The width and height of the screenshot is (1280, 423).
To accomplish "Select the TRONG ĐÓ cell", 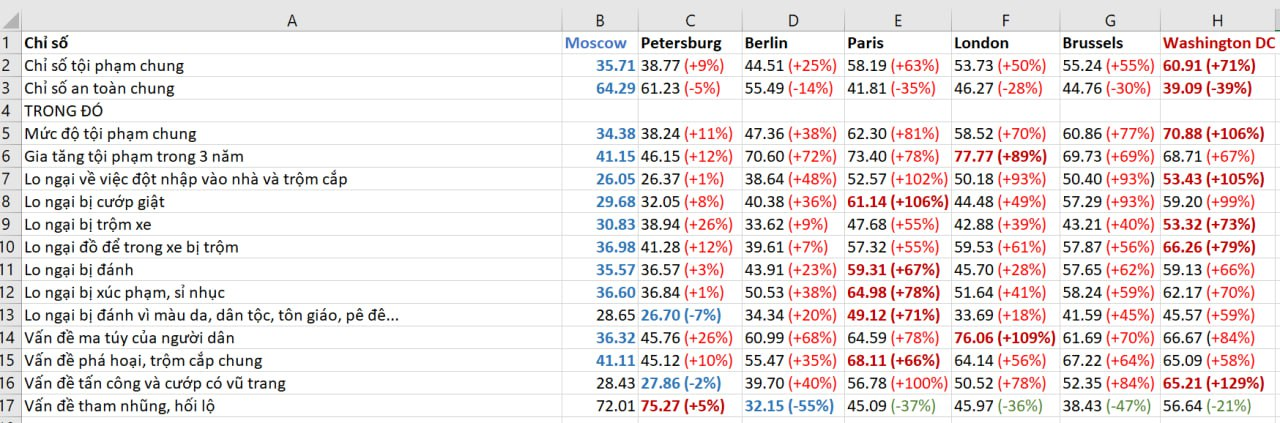I will tap(62, 111).
